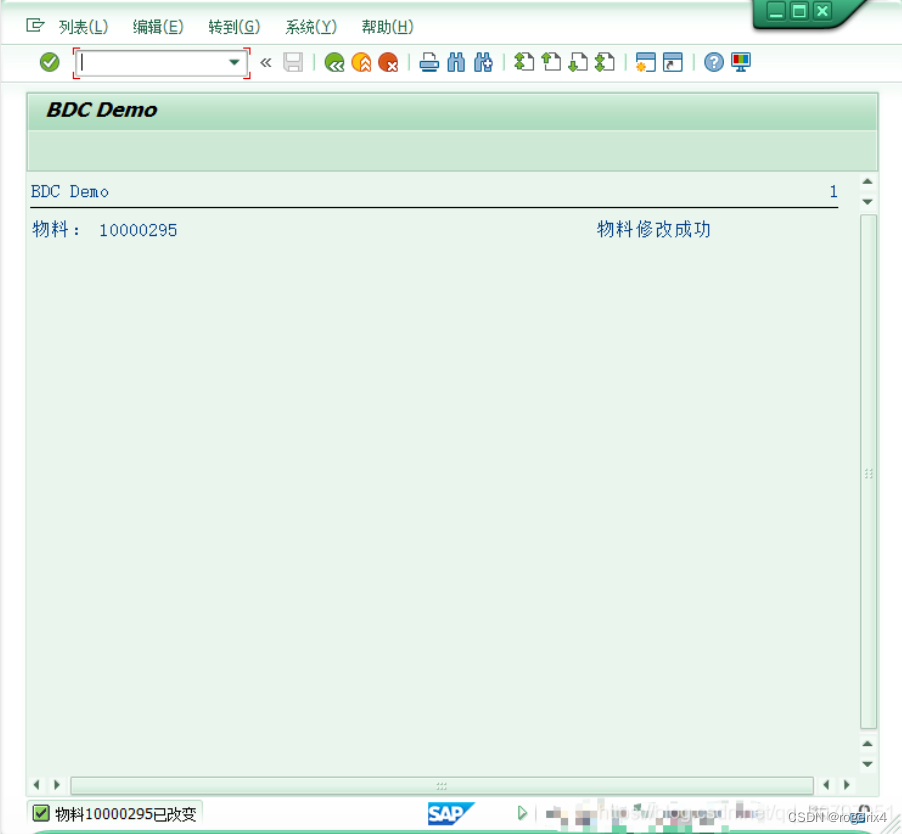Viewport: 902px width, 834px height.
Task: Create New Session window icon
Action: point(645,62)
